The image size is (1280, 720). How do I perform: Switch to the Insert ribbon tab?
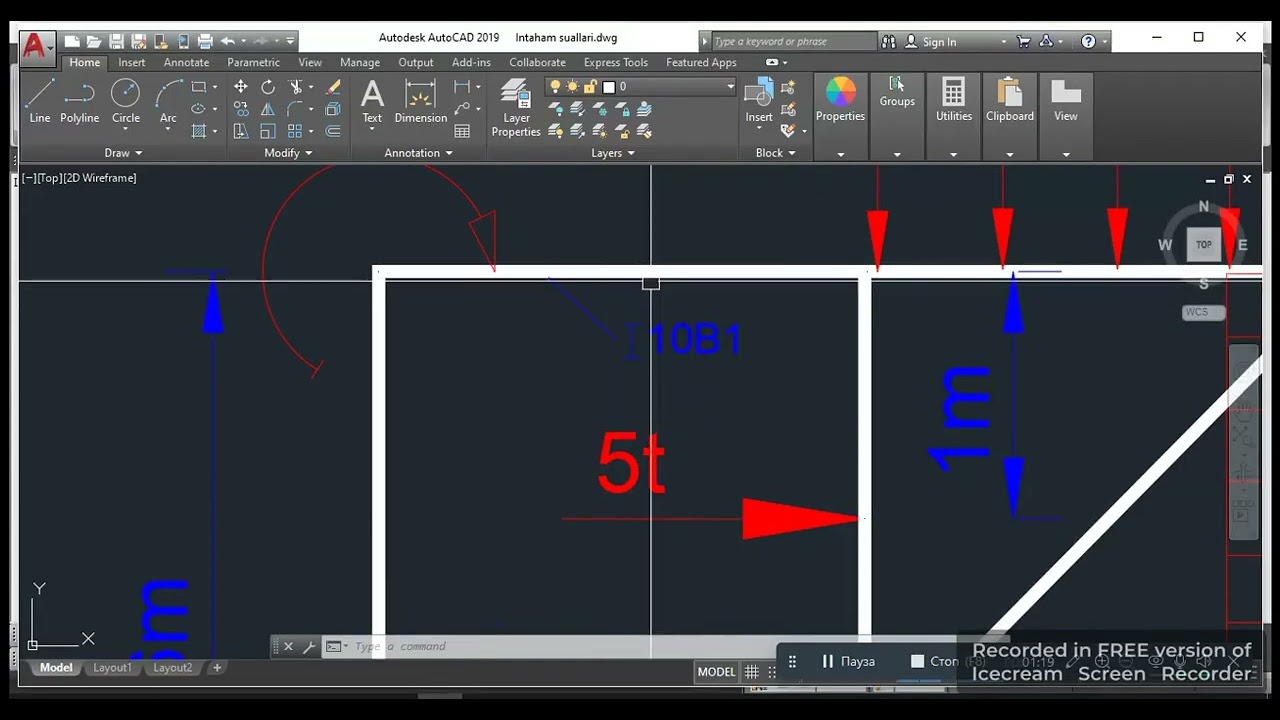(132, 62)
